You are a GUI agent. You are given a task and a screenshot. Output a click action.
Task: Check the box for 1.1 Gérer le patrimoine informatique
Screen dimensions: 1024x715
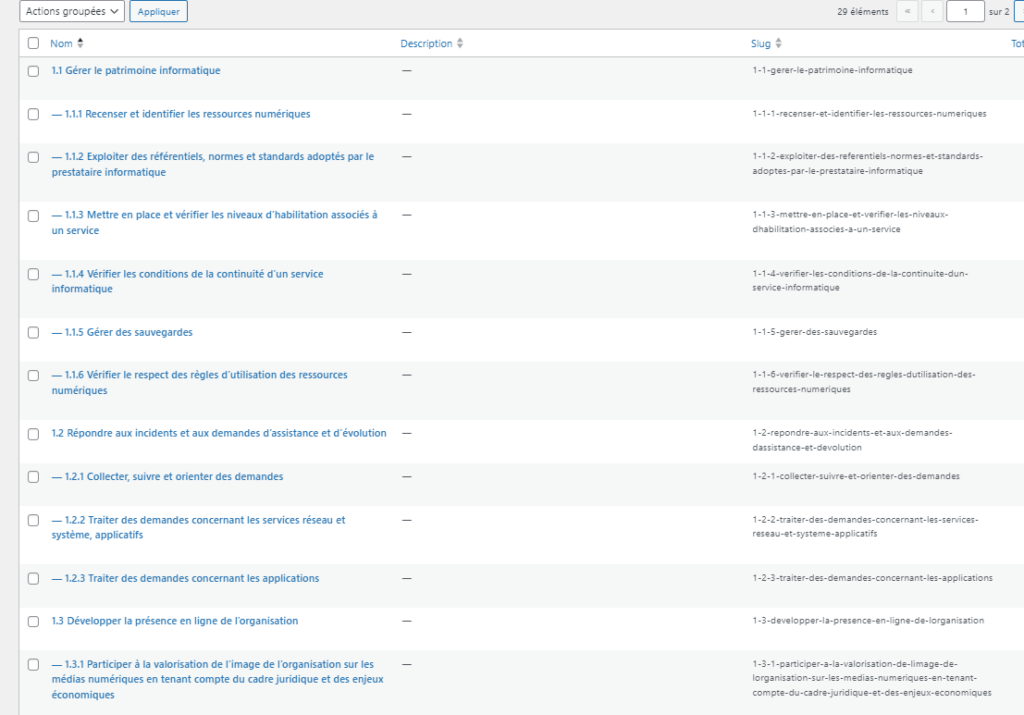click(33, 71)
